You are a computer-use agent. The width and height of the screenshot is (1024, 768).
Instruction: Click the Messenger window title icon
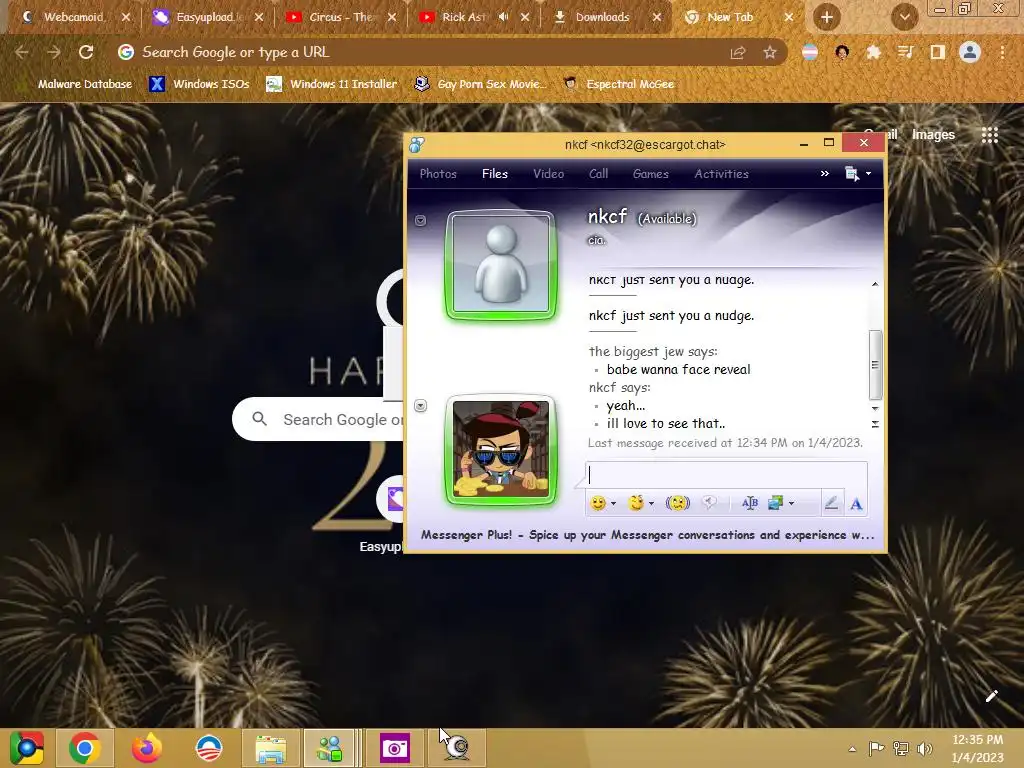click(x=417, y=144)
